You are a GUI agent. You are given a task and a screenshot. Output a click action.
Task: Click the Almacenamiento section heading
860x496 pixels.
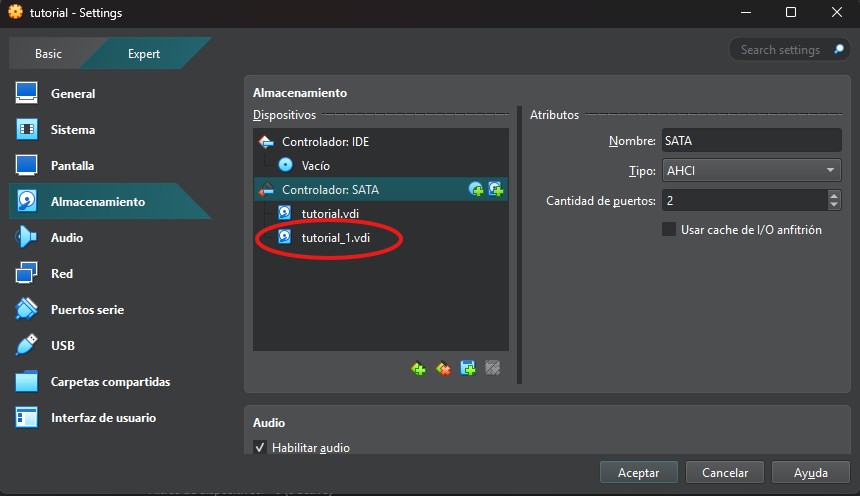pos(300,93)
